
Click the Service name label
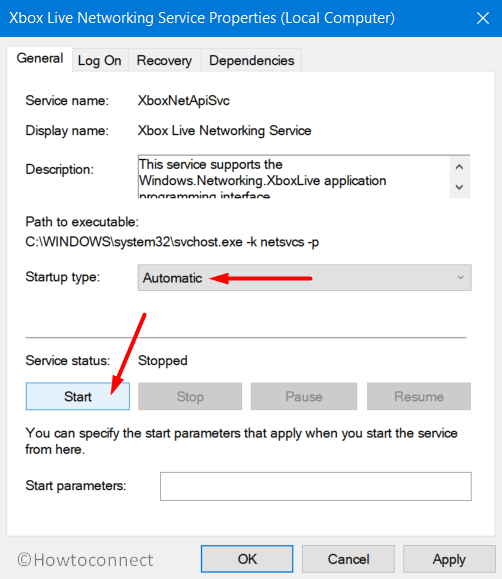[67, 101]
